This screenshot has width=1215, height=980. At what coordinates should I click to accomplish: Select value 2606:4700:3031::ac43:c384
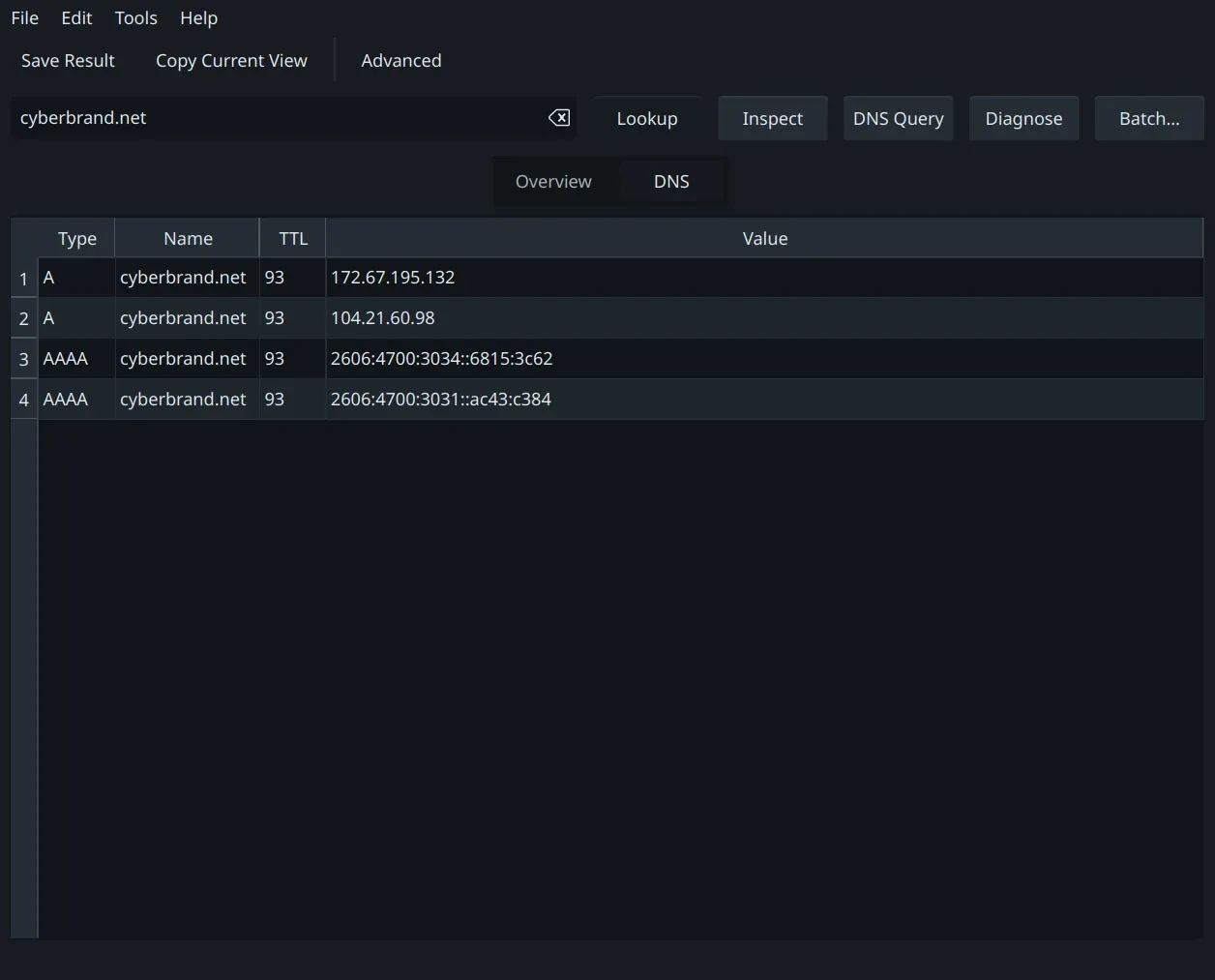pos(764,400)
